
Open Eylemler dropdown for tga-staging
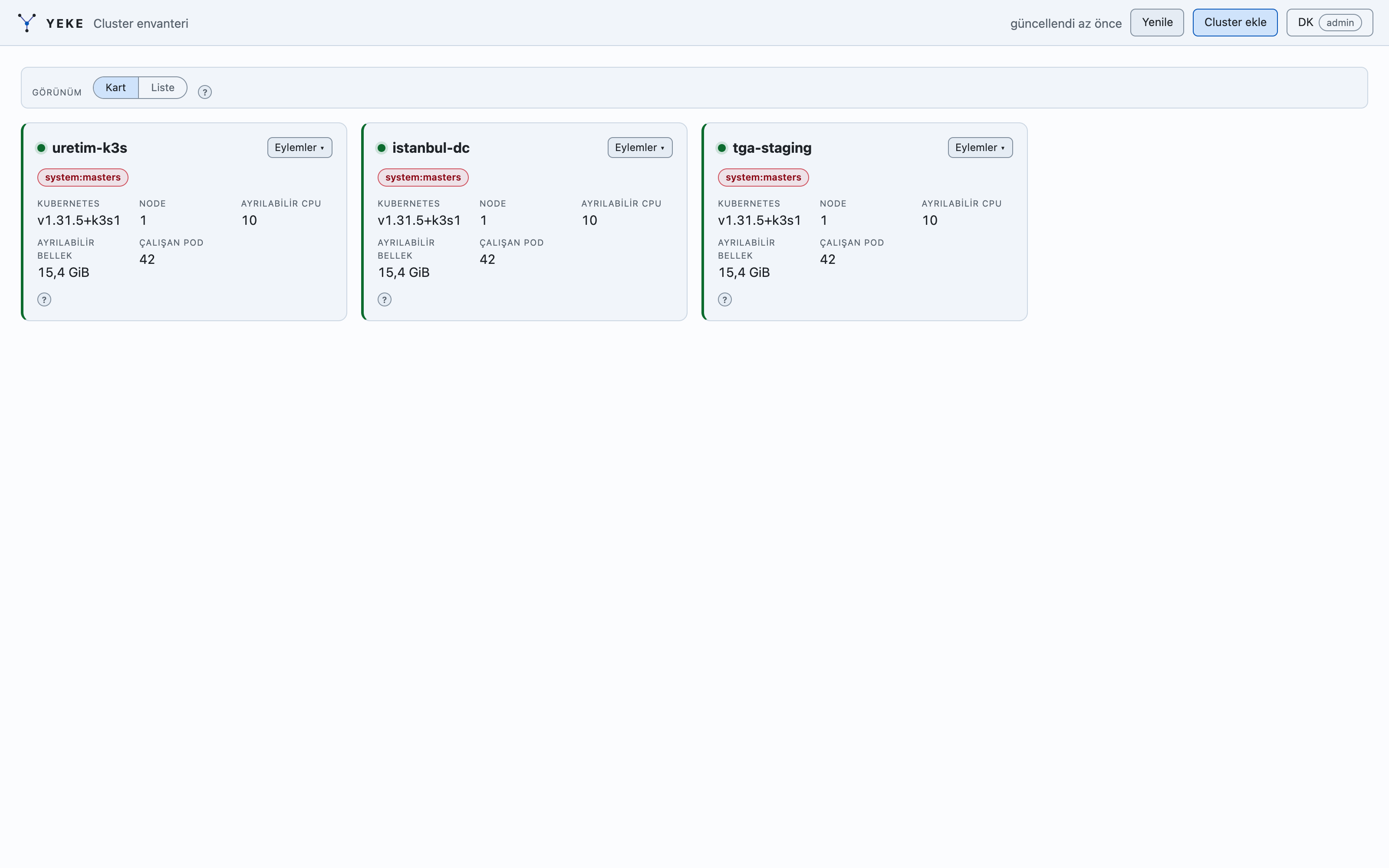pos(981,148)
